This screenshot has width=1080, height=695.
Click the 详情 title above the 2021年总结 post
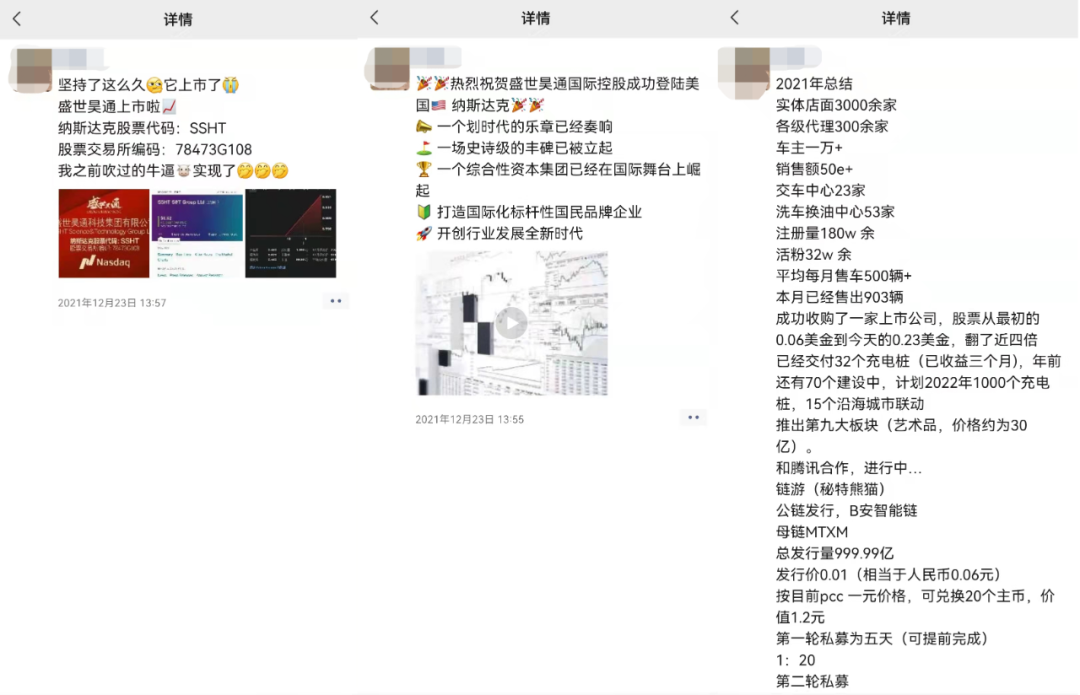point(896,19)
